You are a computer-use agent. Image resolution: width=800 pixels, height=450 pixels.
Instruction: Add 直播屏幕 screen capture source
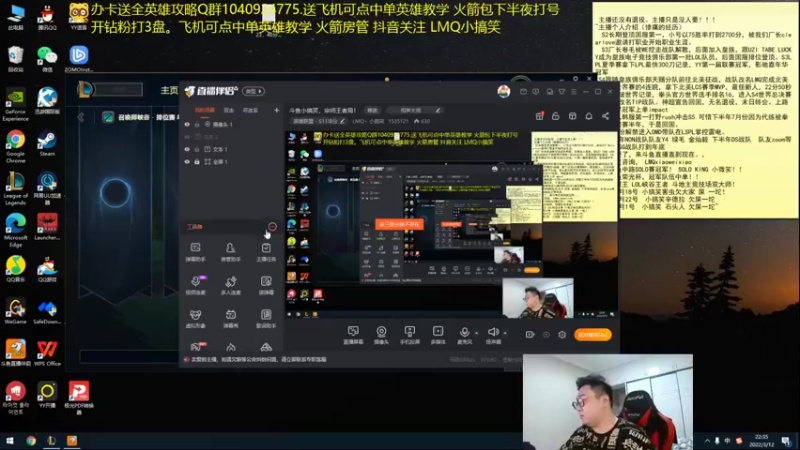point(353,335)
